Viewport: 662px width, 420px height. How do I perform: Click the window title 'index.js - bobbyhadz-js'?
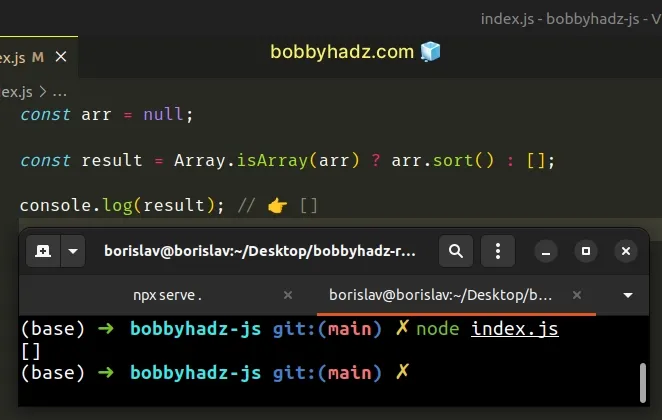tap(560, 19)
